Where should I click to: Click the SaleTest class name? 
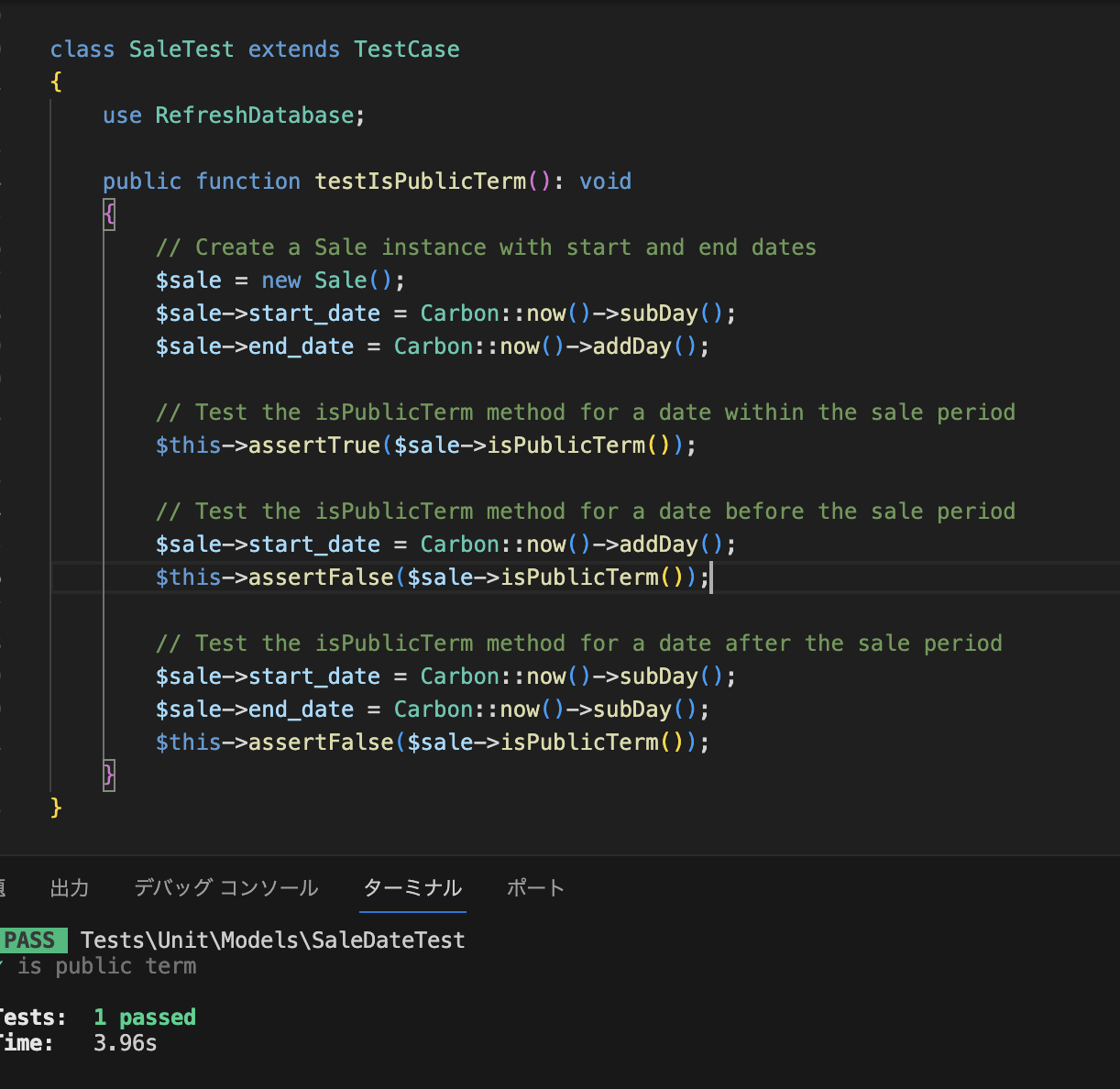point(181,49)
